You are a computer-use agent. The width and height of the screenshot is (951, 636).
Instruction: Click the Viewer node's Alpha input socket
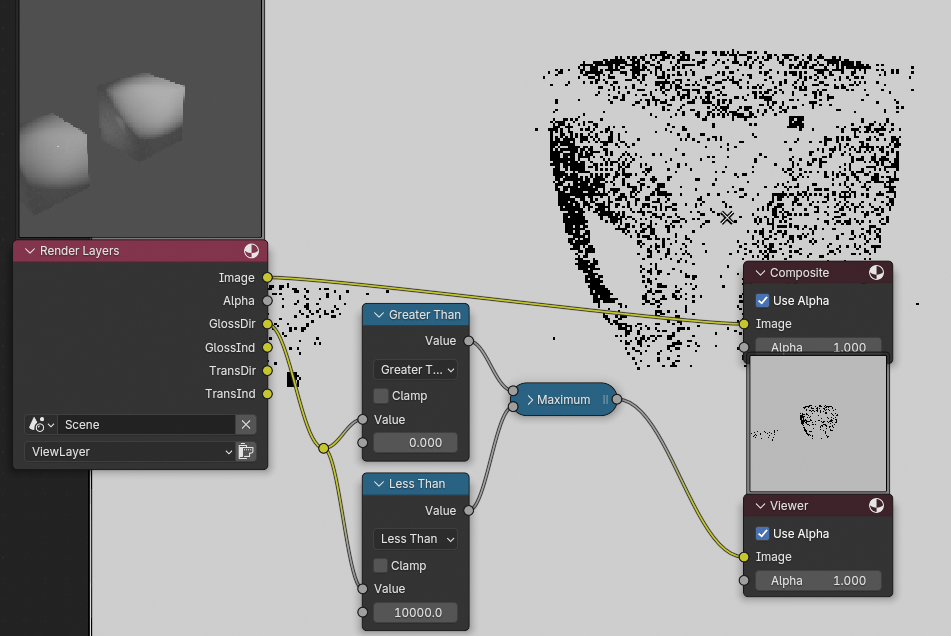744,580
